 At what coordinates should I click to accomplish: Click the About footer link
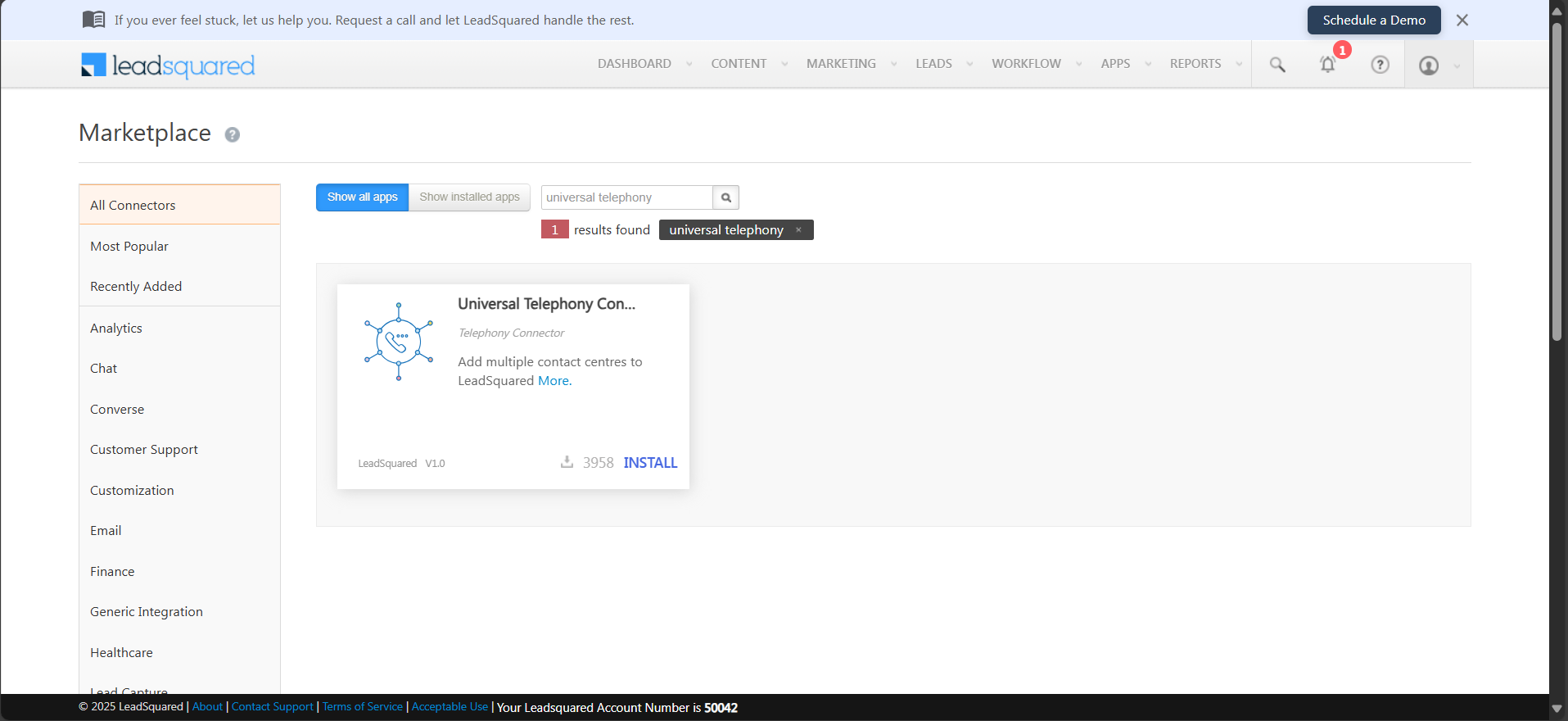[x=207, y=707]
